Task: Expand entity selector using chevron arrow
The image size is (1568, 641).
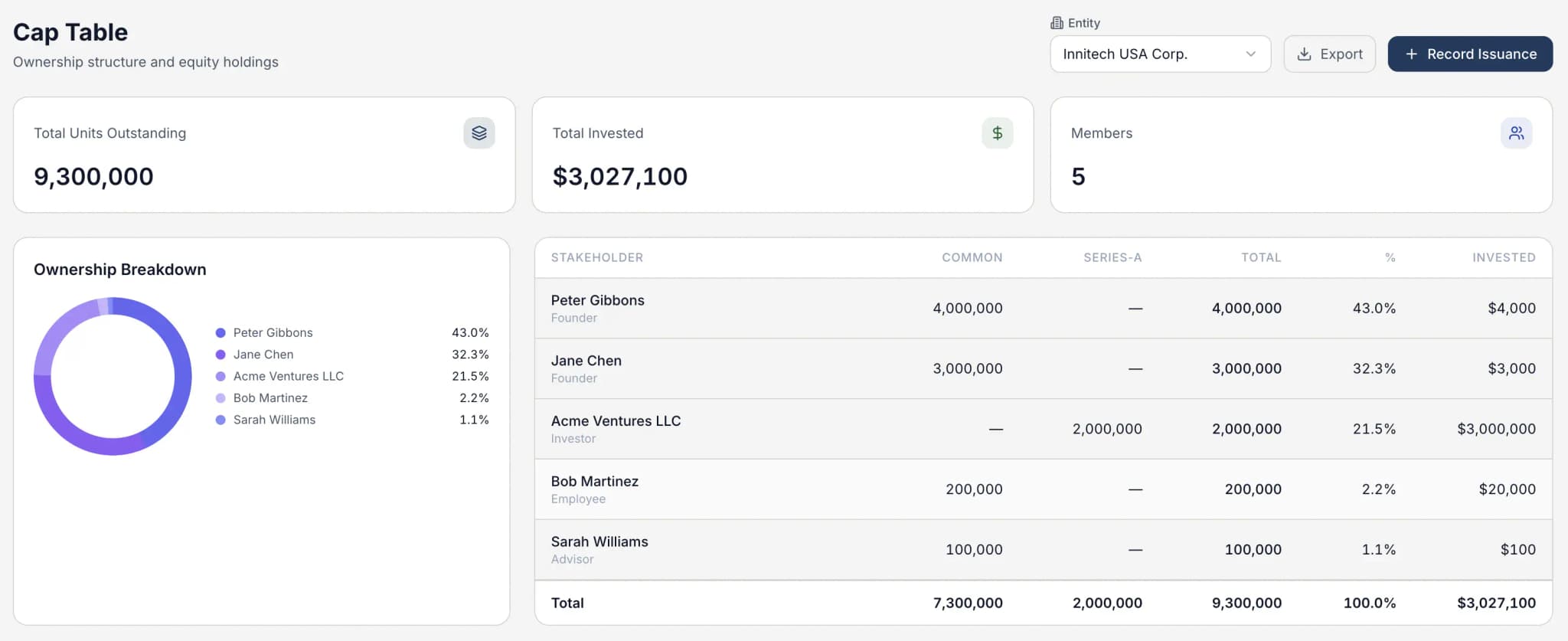Action: (1250, 54)
